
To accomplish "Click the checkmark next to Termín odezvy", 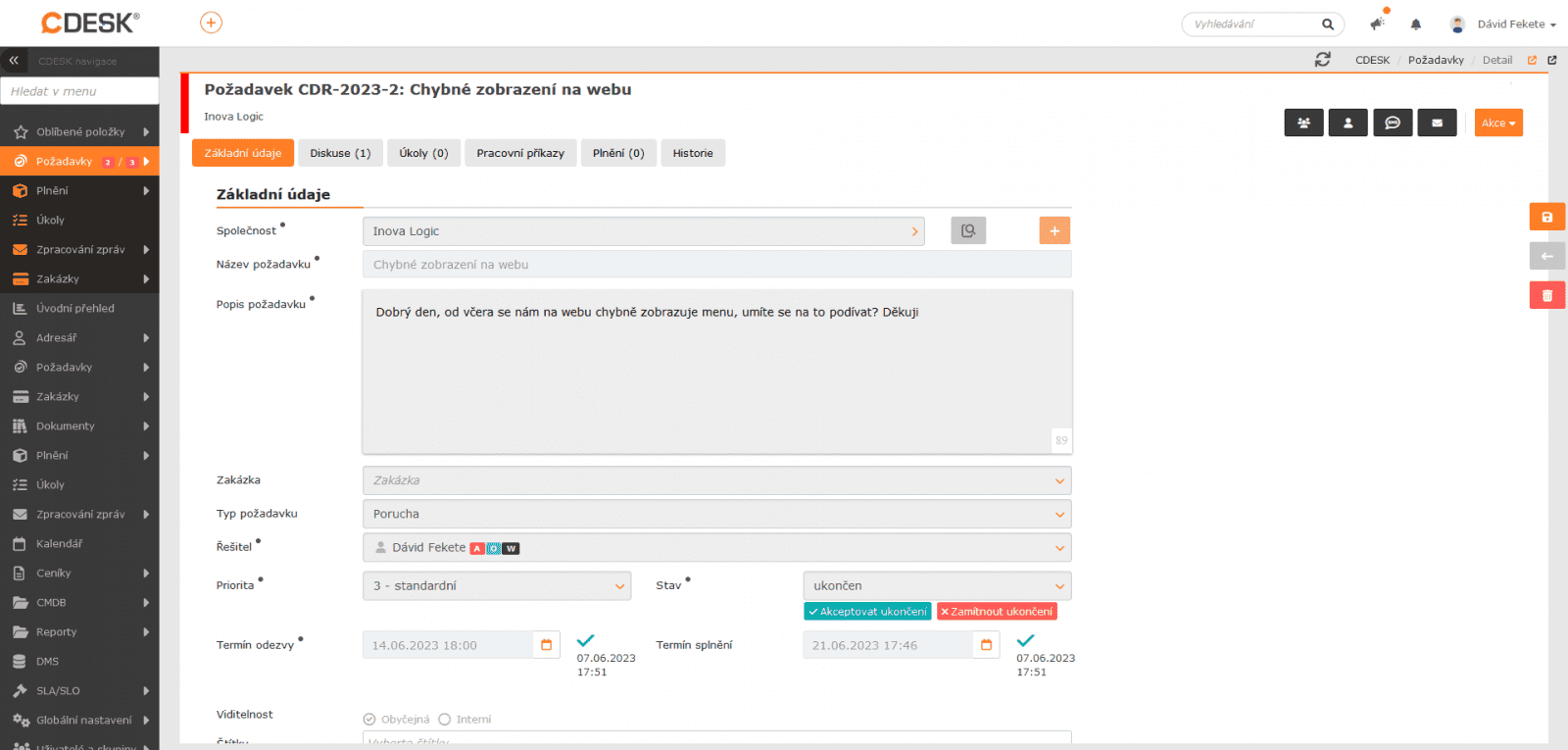I will [586, 640].
